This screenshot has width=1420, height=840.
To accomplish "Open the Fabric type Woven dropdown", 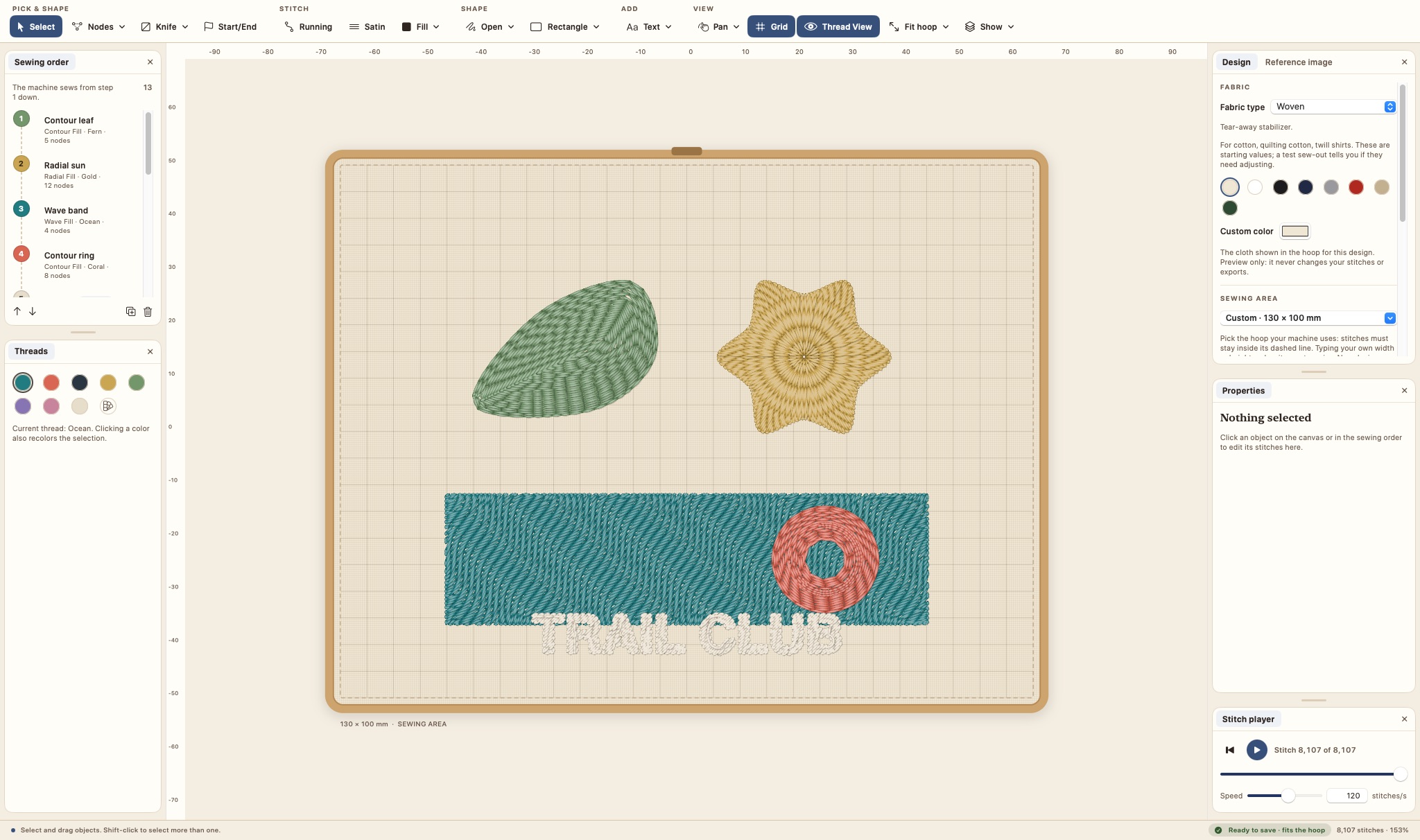I will tap(1333, 107).
